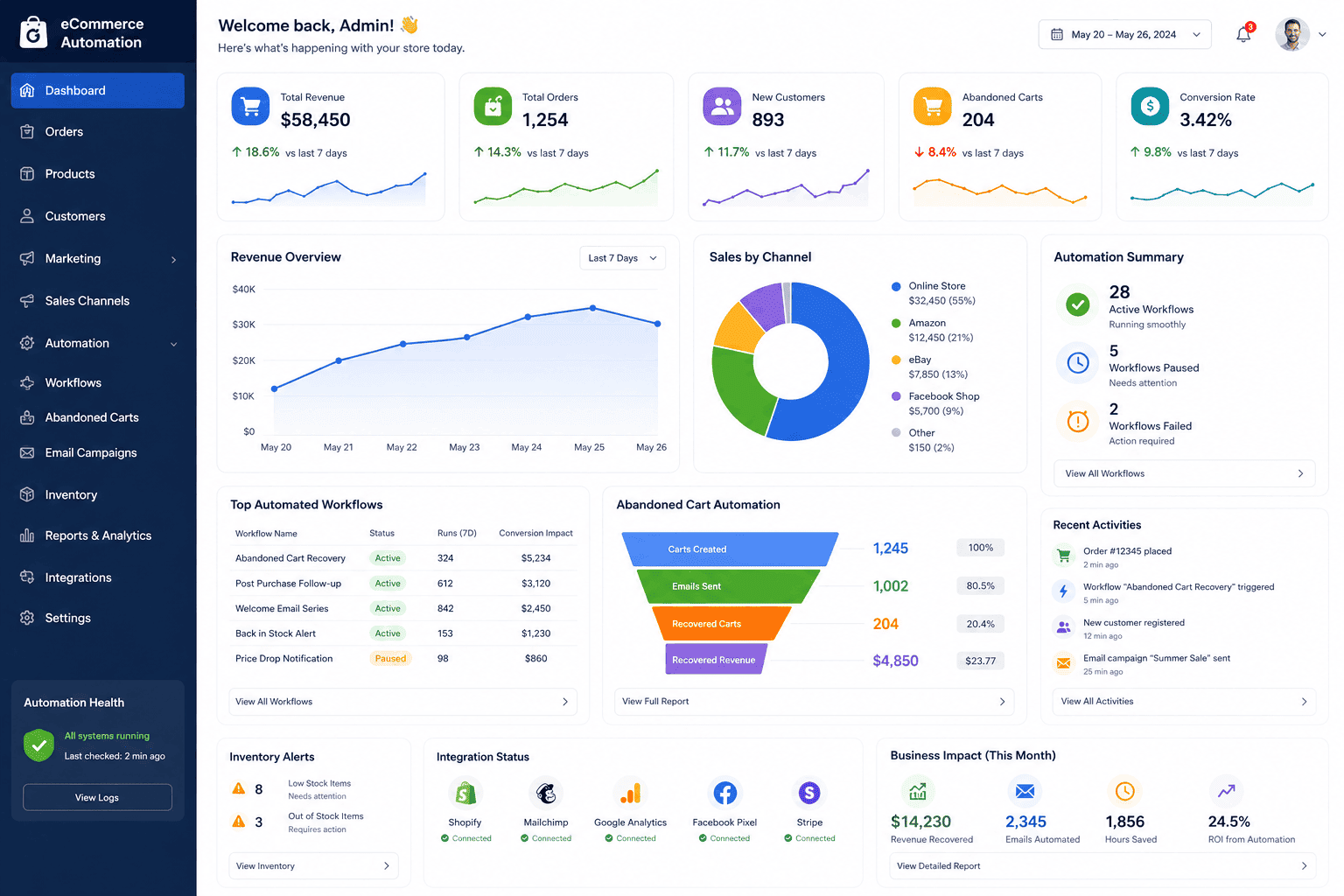Click the Active Workflows green check icon
The height and width of the screenshot is (896, 1344).
pyautogui.click(x=1078, y=304)
